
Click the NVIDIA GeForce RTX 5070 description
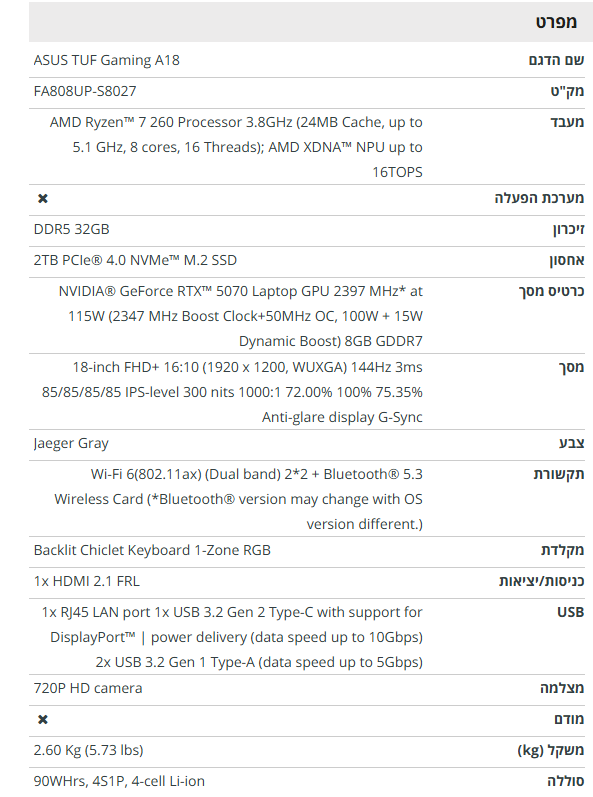tap(240, 316)
